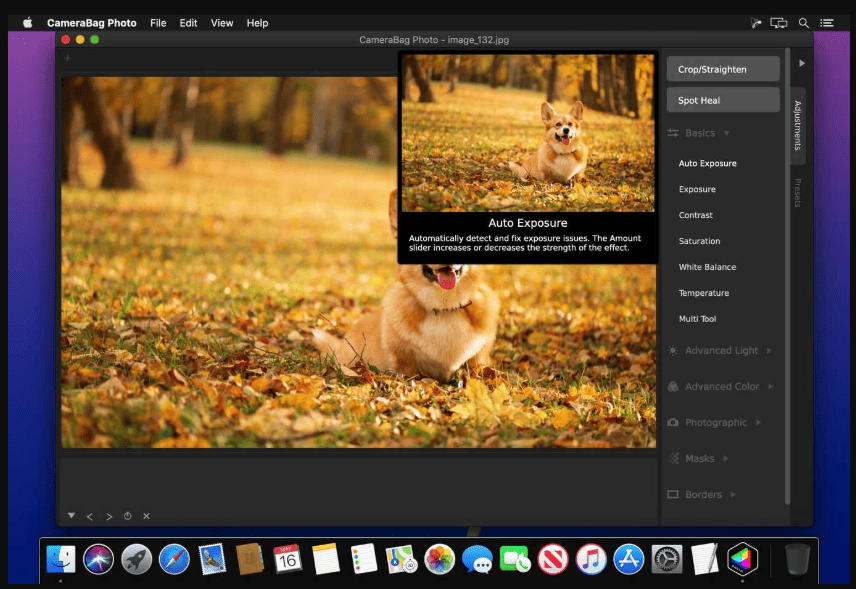Click the Basics sliders icon
The width and height of the screenshot is (856, 589).
coord(673,133)
